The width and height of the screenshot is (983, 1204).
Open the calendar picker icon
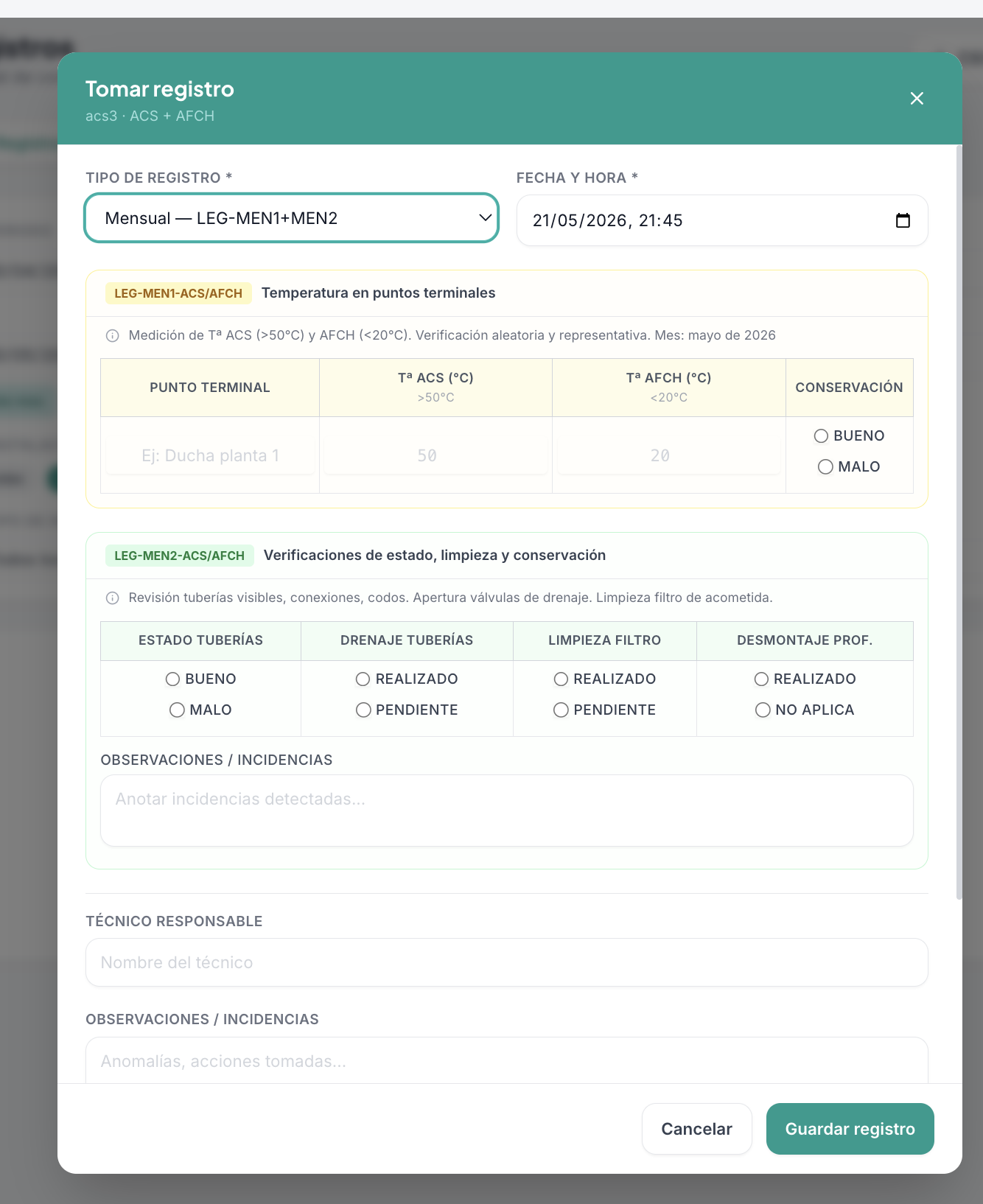903,220
